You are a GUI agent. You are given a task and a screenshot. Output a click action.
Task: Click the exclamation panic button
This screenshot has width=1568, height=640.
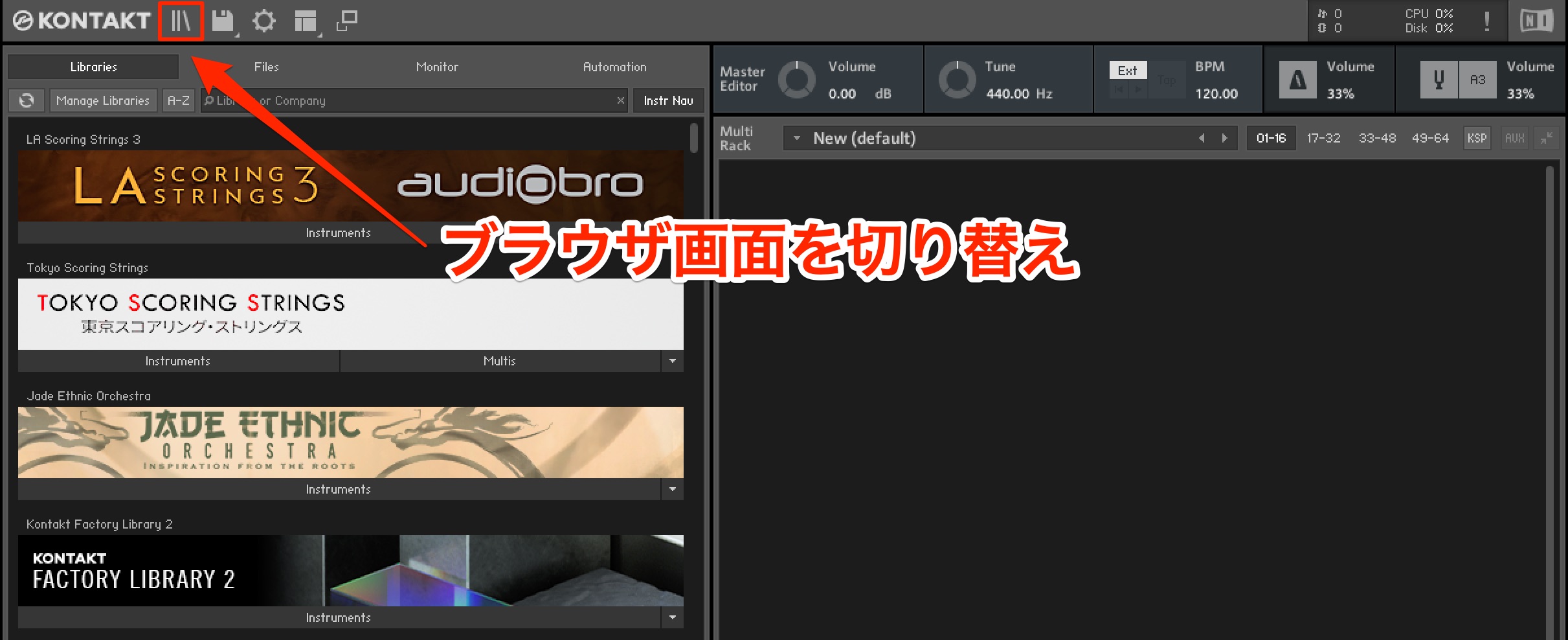pyautogui.click(x=1487, y=21)
